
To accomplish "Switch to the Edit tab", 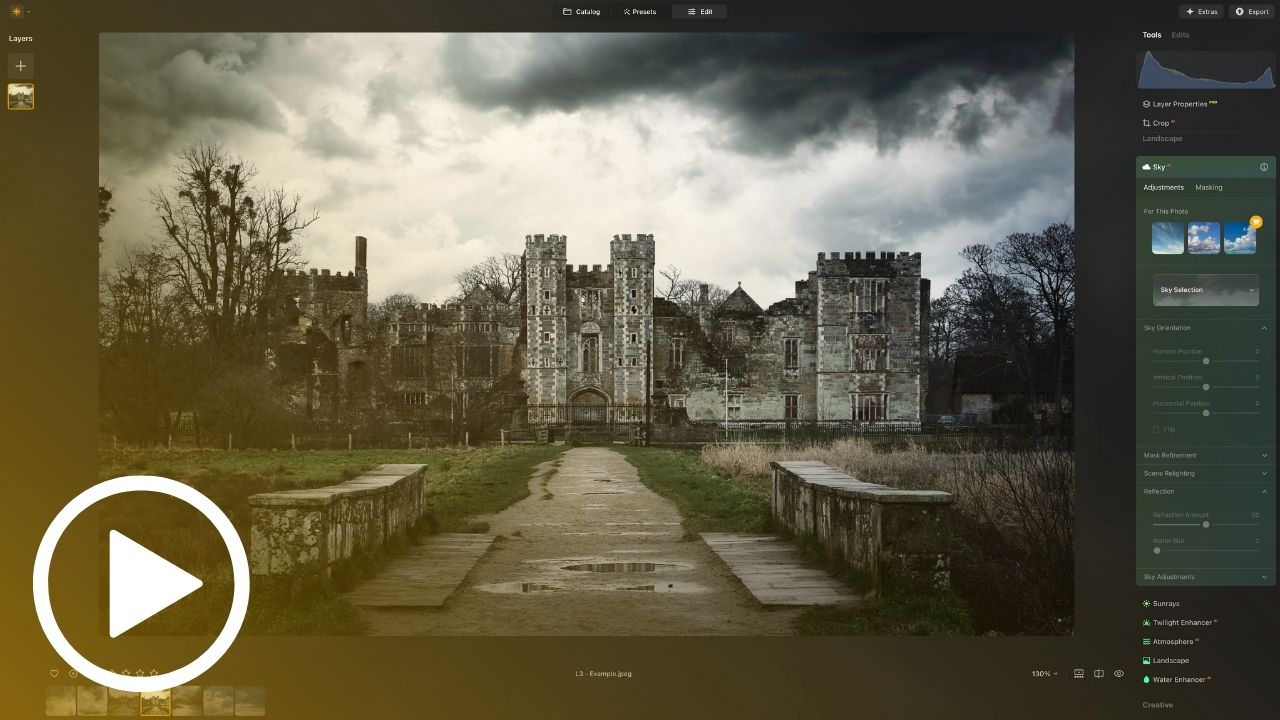I will click(700, 12).
